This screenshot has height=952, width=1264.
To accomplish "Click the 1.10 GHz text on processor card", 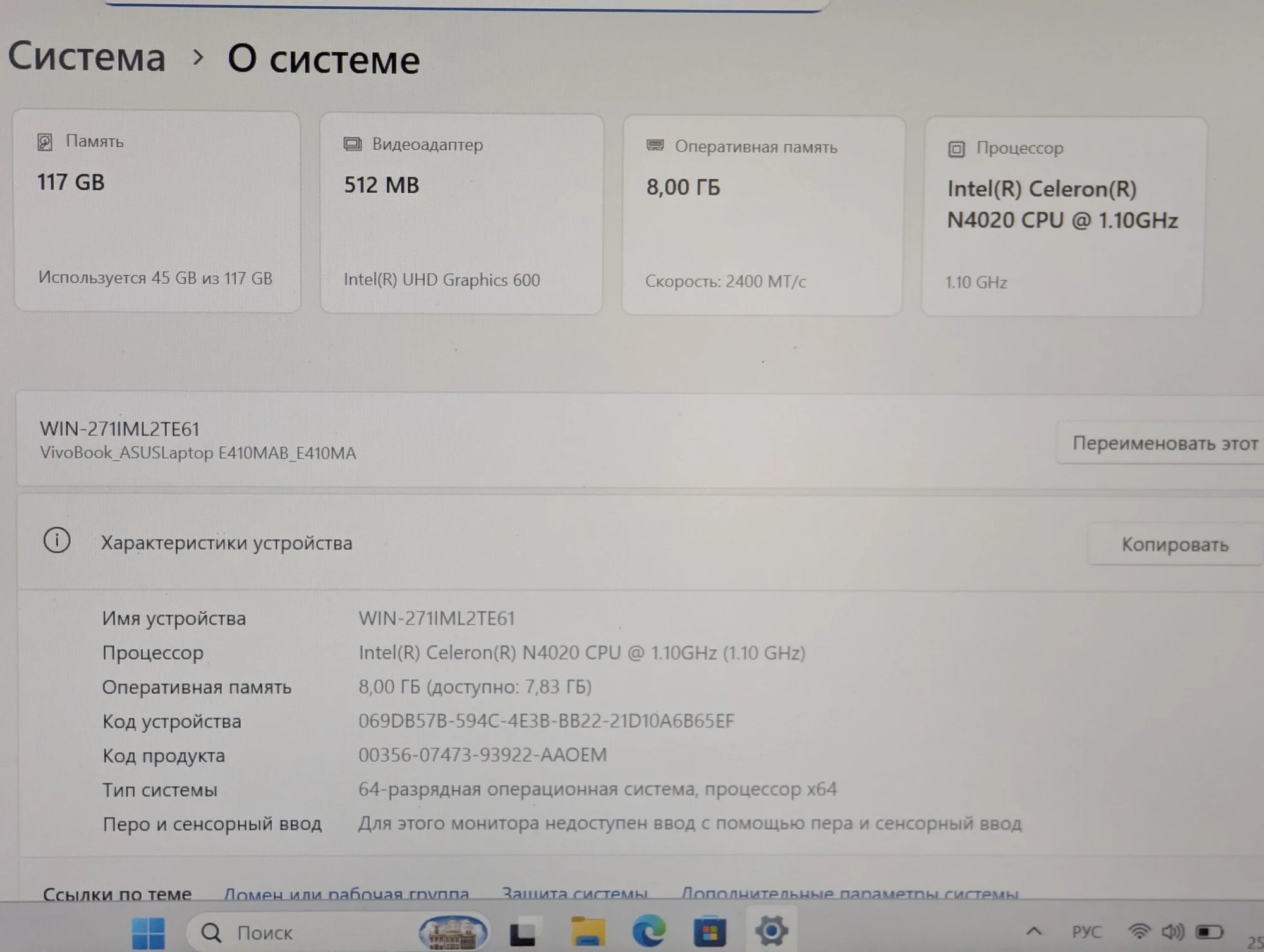I will pyautogui.click(x=976, y=282).
